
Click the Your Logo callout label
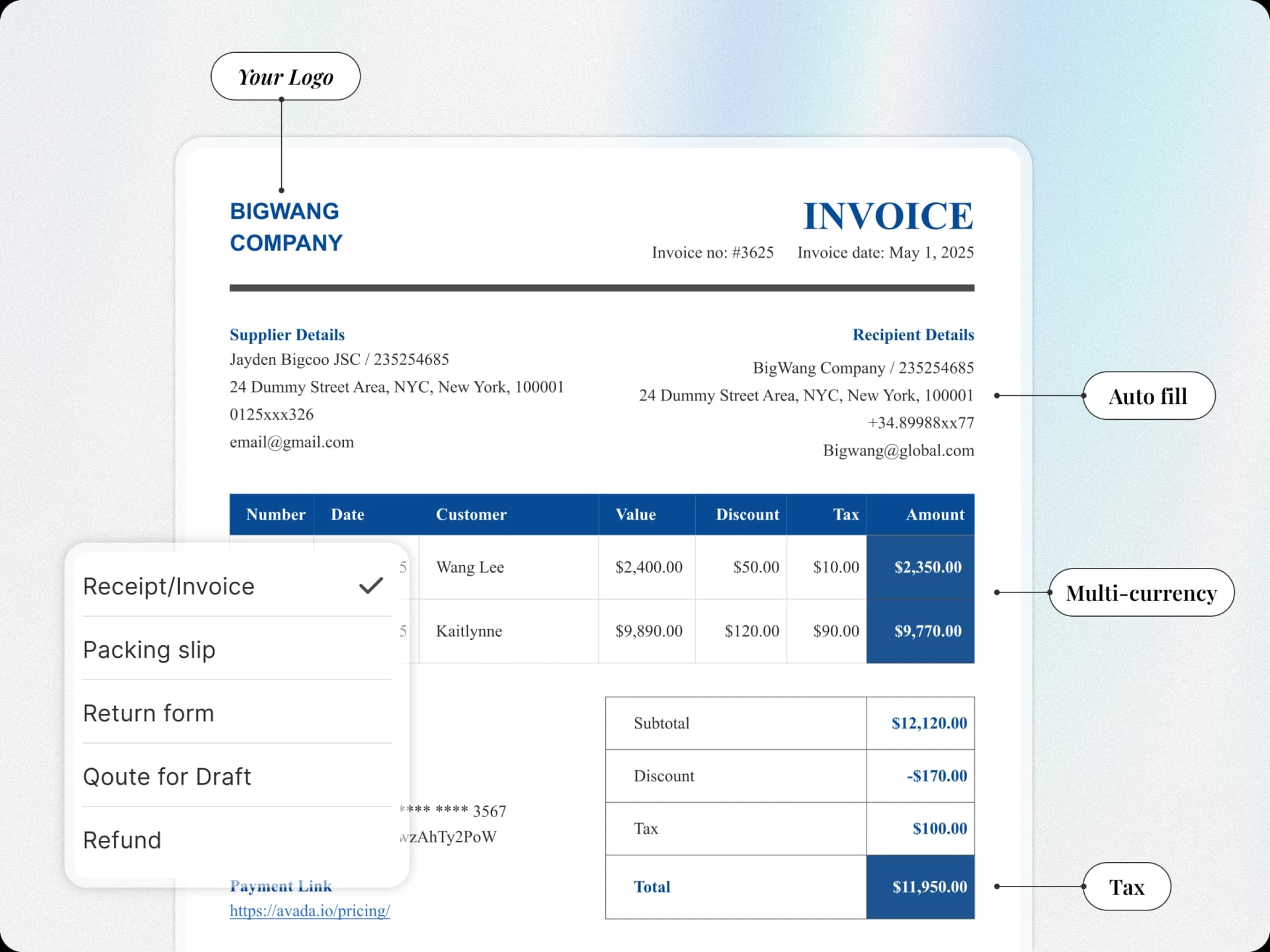tap(286, 77)
